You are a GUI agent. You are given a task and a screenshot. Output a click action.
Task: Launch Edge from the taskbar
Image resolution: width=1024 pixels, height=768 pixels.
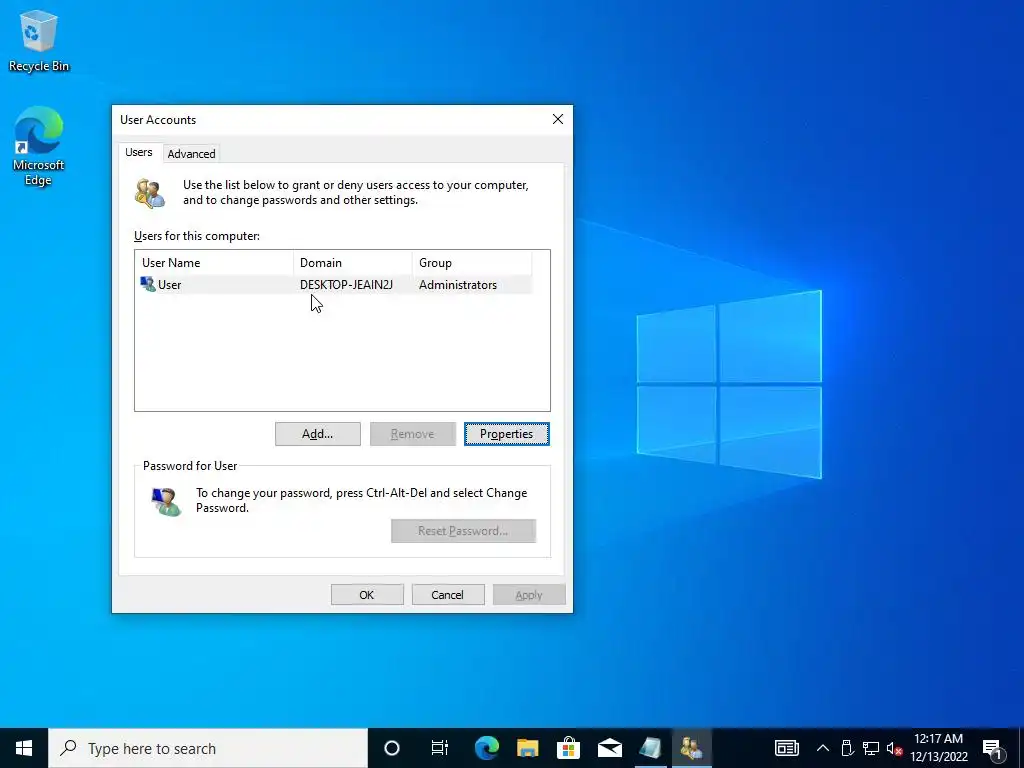coord(487,748)
